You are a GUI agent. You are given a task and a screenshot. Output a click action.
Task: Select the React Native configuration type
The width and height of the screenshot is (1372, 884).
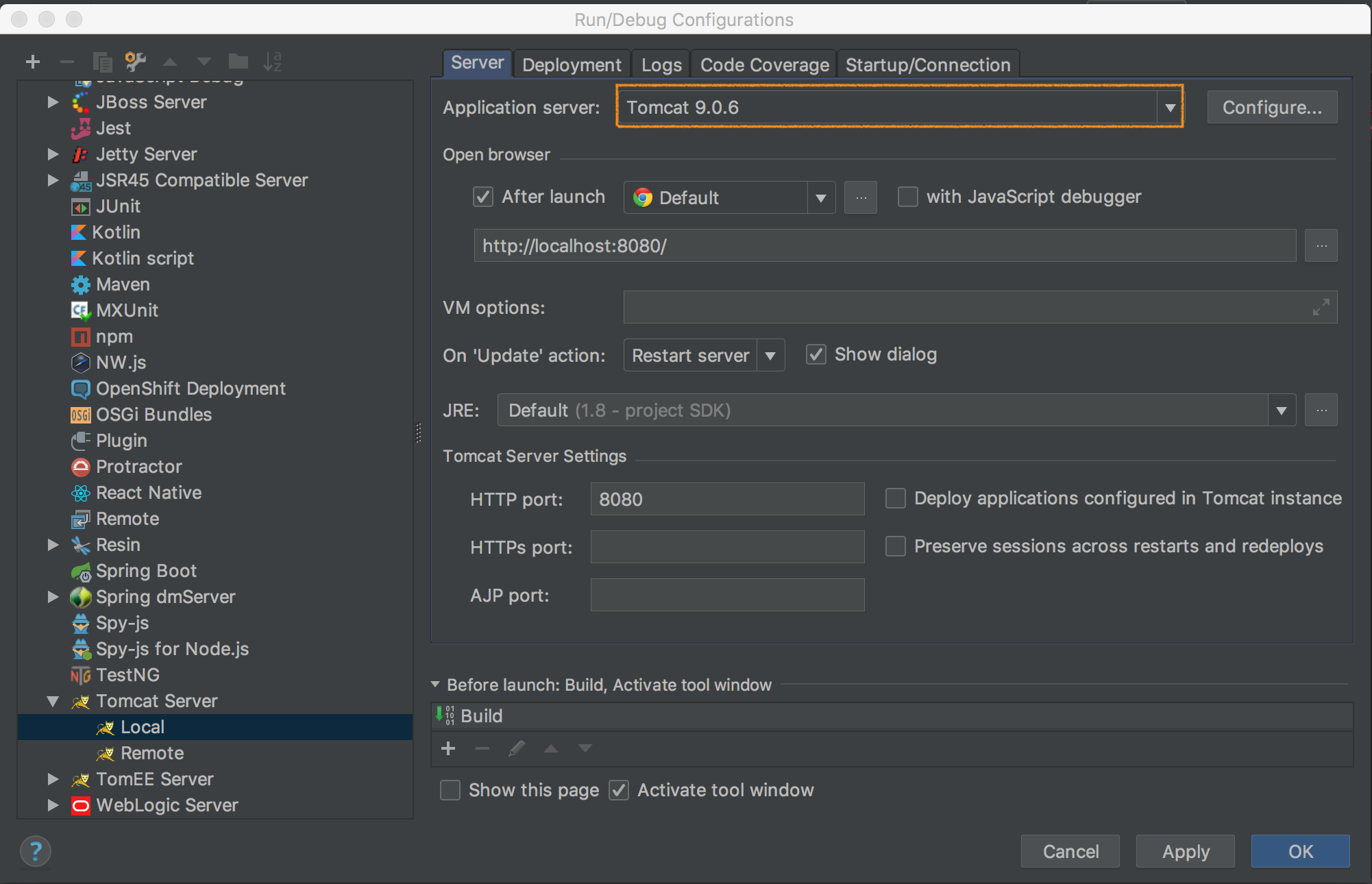point(149,493)
